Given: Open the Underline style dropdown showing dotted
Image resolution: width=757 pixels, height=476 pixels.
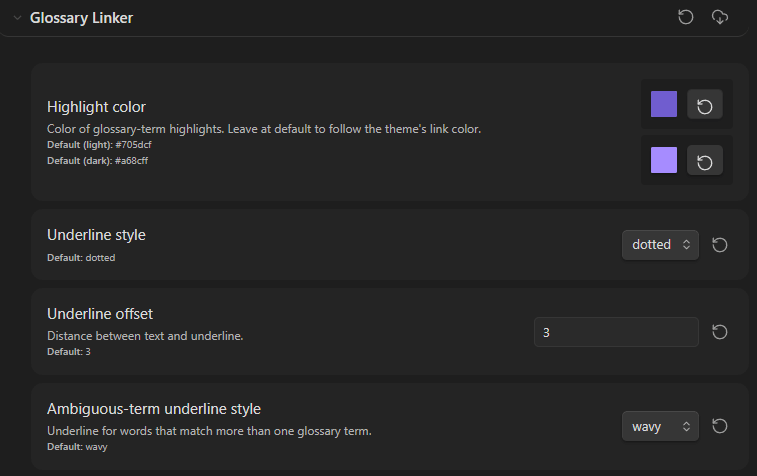Looking at the screenshot, I should point(660,245).
